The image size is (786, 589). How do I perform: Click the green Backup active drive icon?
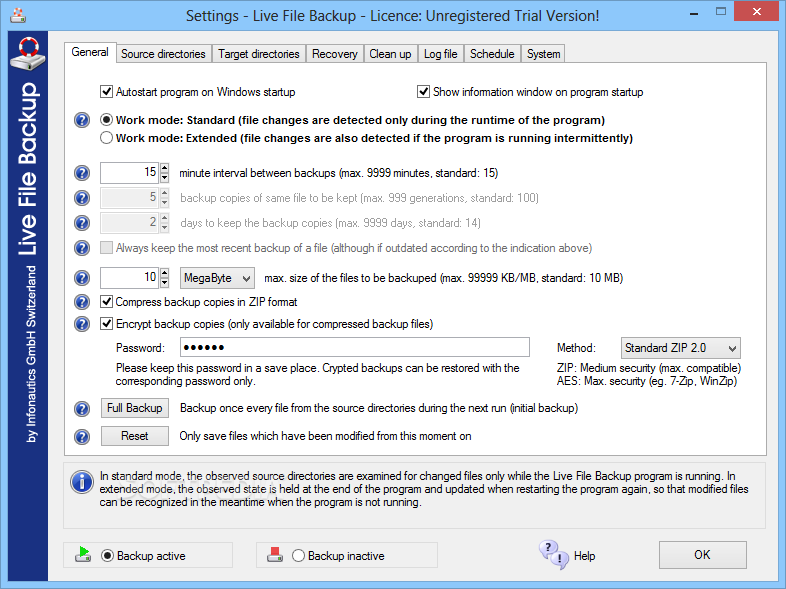83,555
